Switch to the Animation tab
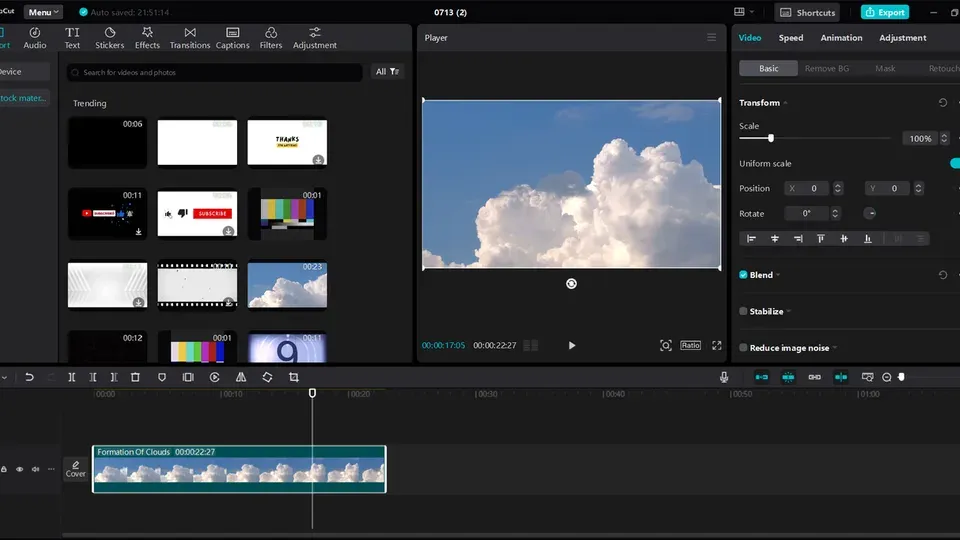 point(841,37)
